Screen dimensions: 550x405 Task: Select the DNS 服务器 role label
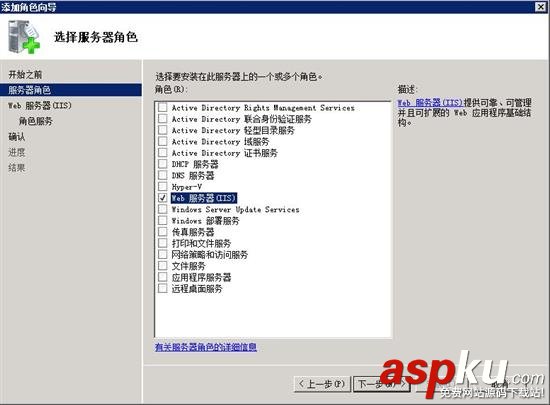tap(193, 175)
